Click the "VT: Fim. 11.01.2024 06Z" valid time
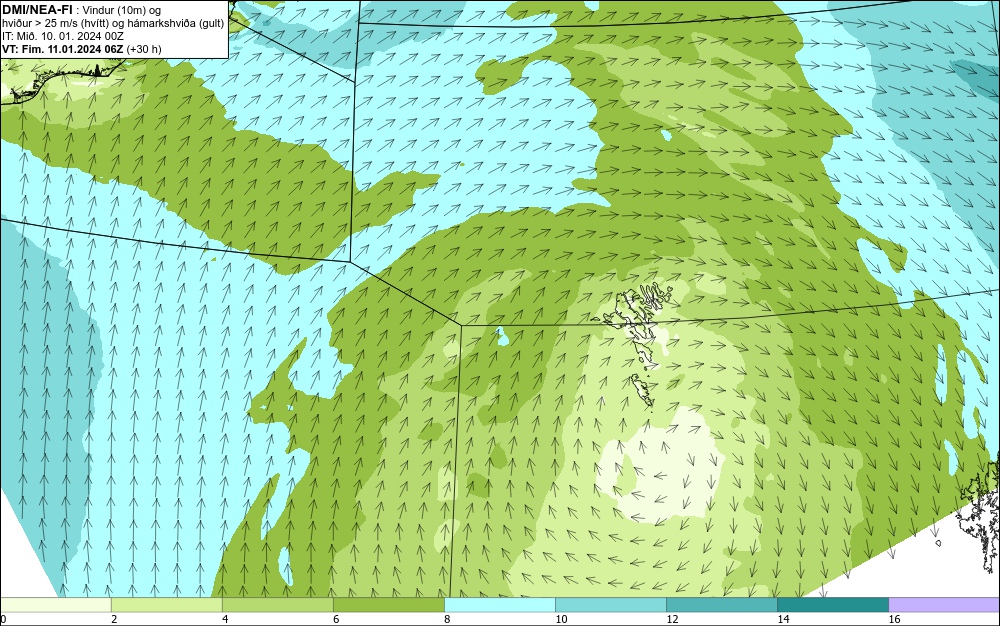1000x626 pixels. click(x=63, y=49)
